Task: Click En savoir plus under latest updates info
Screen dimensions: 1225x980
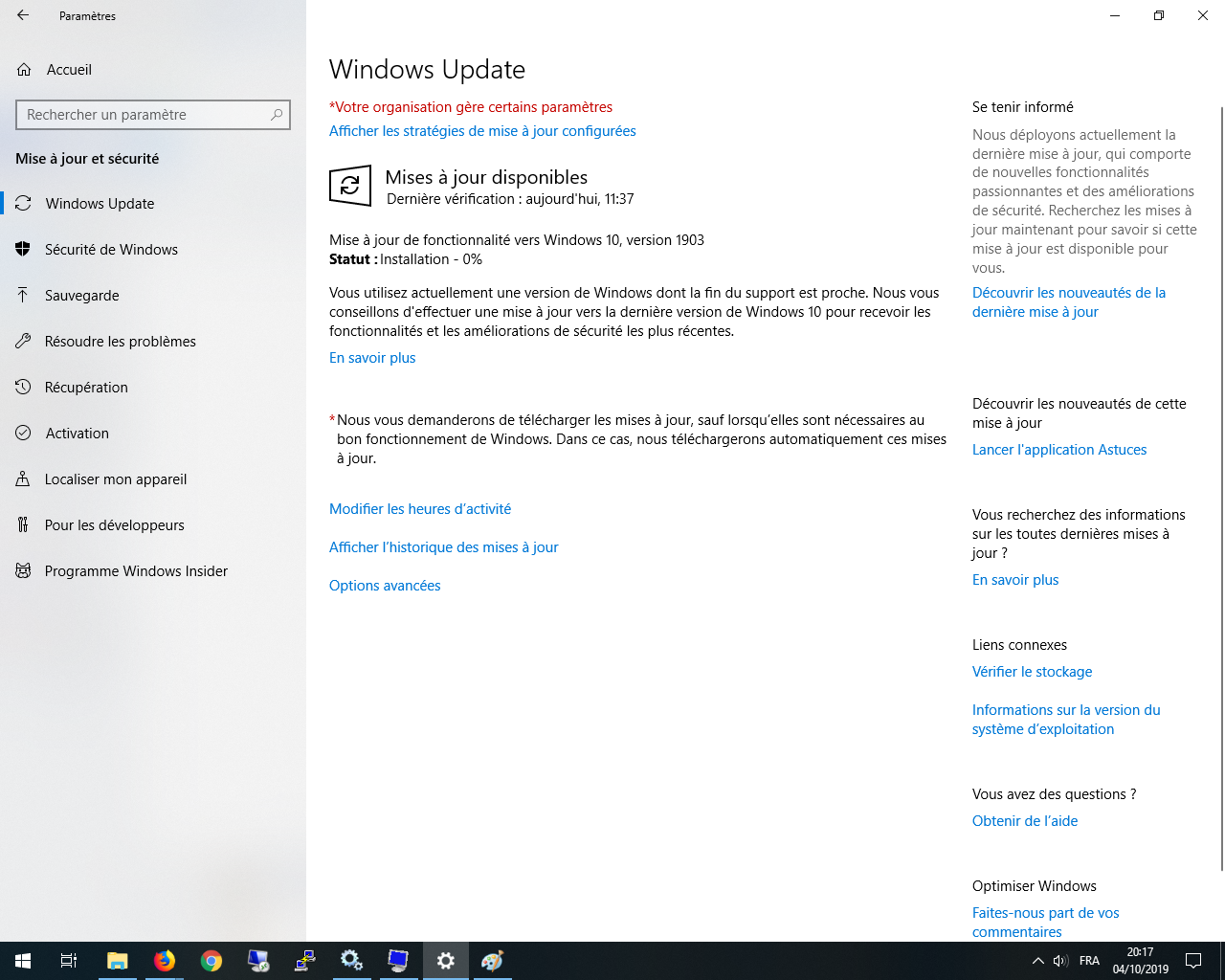Action: (1015, 580)
